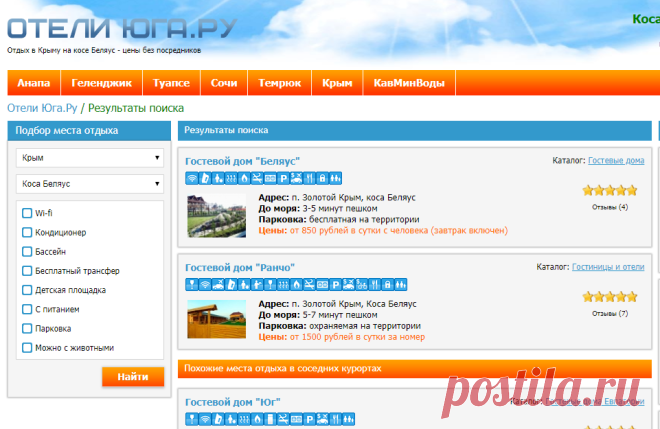The height and width of the screenshot is (429, 660).
Task: Click waiter service icon in "Ранчо" card
Action: click(x=257, y=285)
